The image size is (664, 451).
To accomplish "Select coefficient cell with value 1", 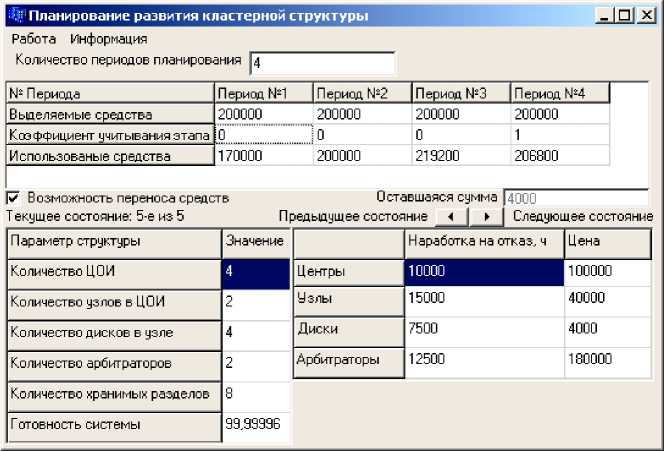I will pyautogui.click(x=560, y=135).
